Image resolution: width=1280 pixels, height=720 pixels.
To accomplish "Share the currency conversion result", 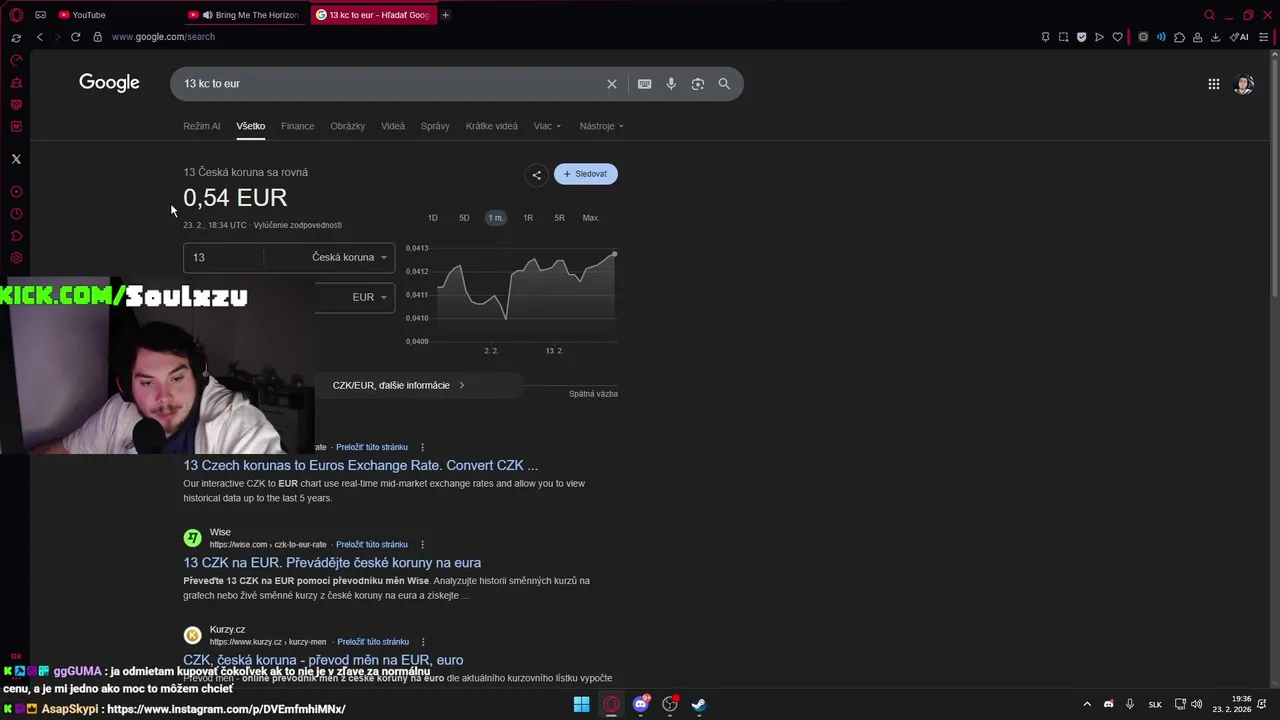I will [536, 175].
